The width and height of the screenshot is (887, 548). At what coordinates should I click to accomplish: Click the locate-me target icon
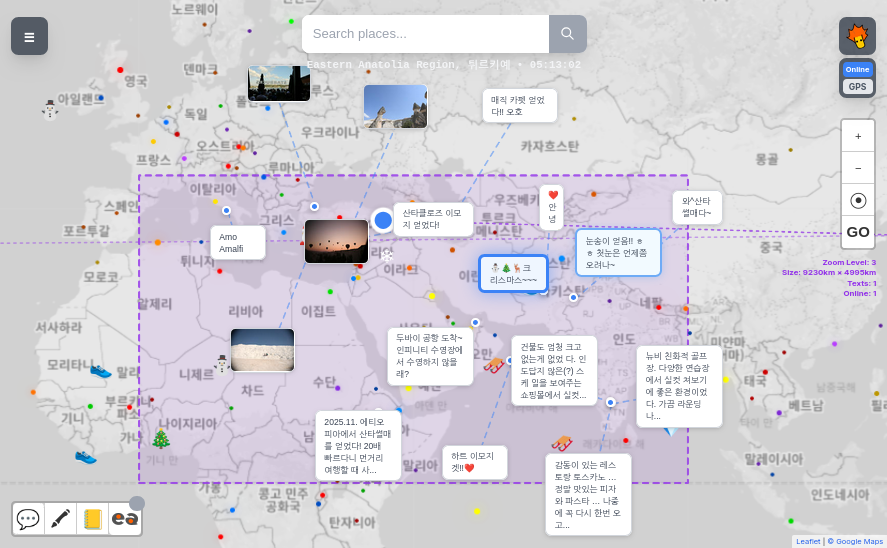coord(858,200)
